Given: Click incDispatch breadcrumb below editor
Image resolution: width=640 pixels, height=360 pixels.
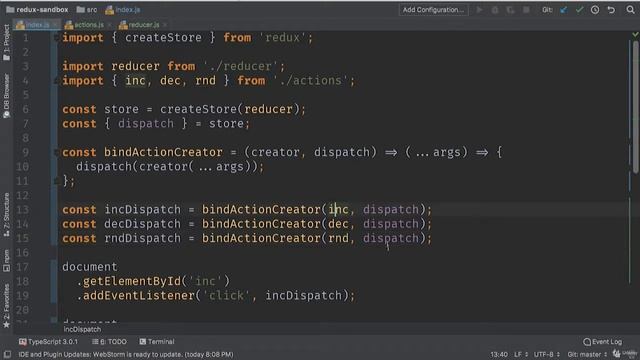Looking at the screenshot, I should [x=82, y=329].
